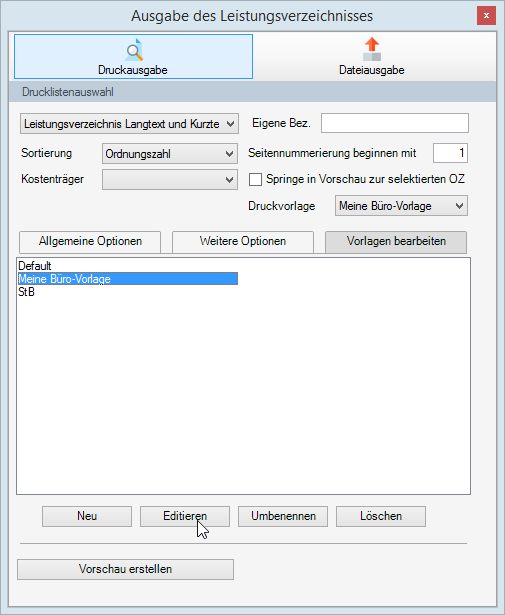Open the Leistungsverzeichnis Langtext print list dropdown
The width and height of the screenshot is (505, 615).
(x=129, y=124)
